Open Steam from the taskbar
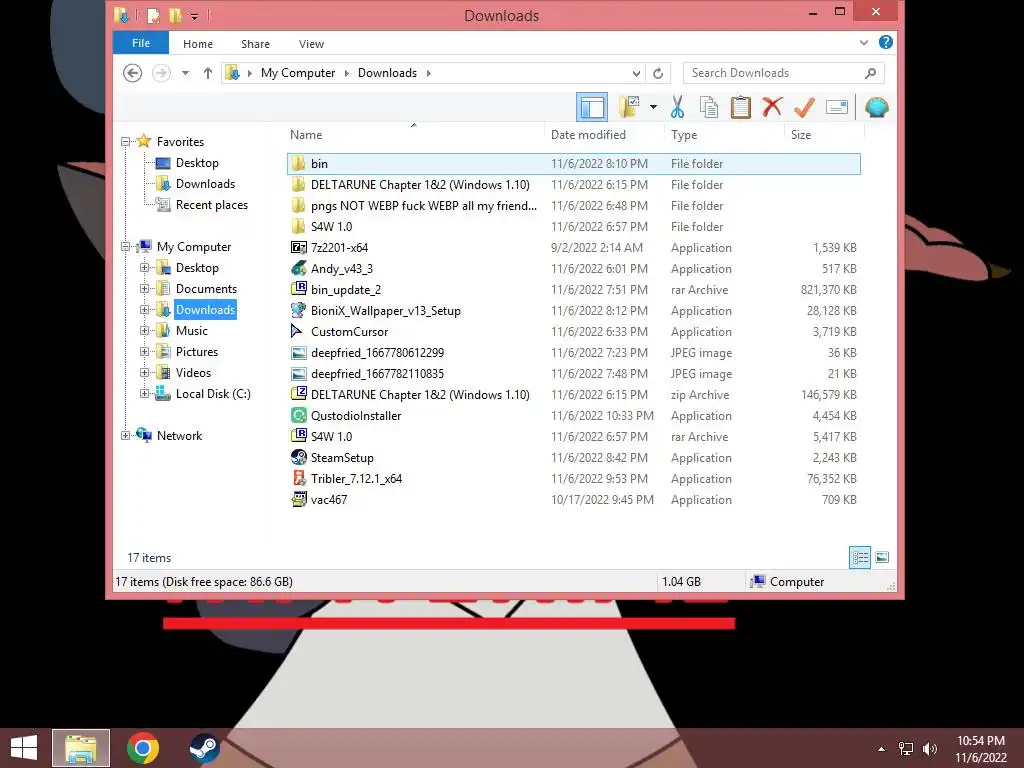Screen dimensions: 1024x768 [204, 748]
